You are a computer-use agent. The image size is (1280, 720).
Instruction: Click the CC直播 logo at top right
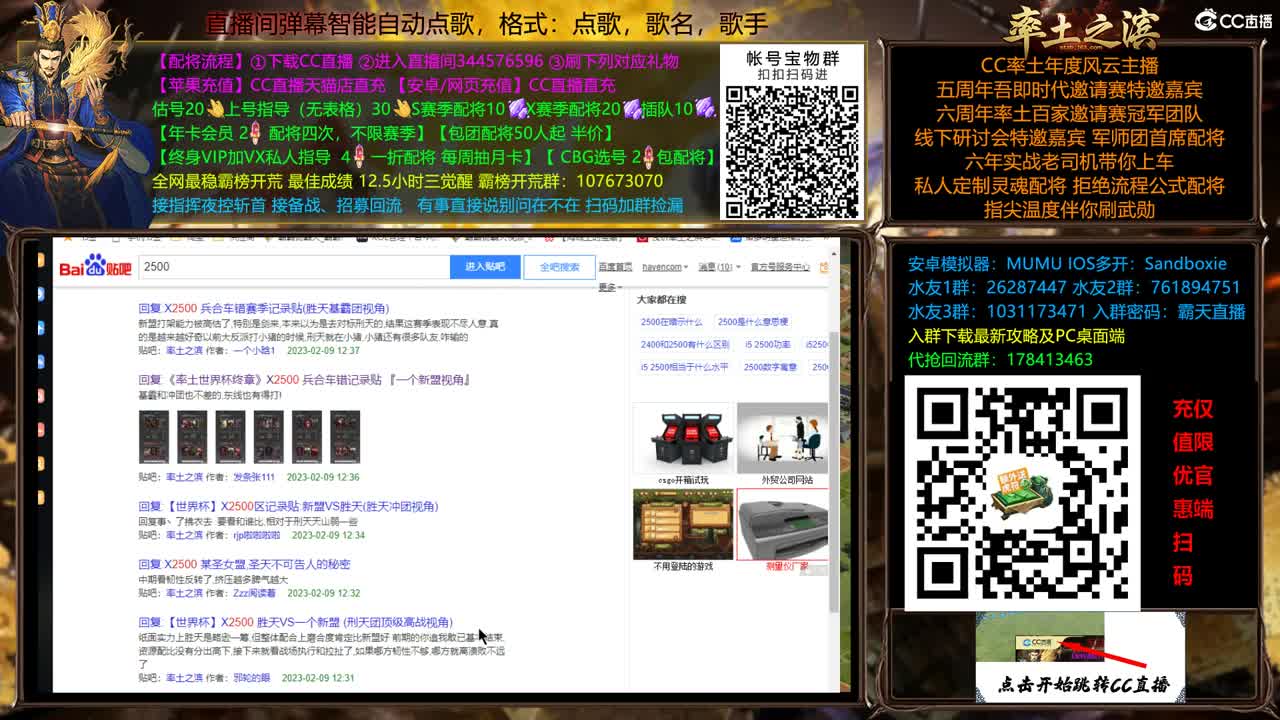1233,20
